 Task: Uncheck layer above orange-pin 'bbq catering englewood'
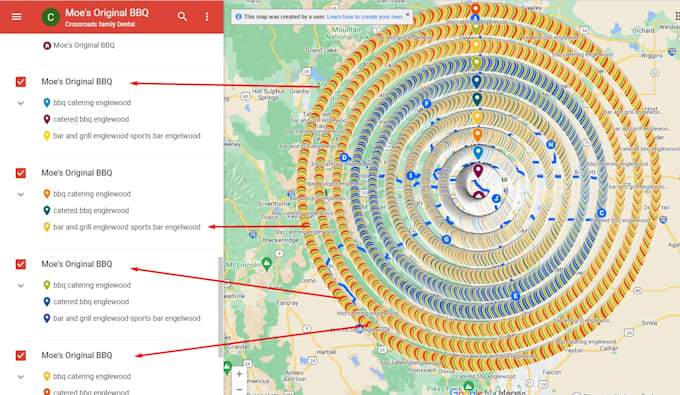tap(20, 173)
